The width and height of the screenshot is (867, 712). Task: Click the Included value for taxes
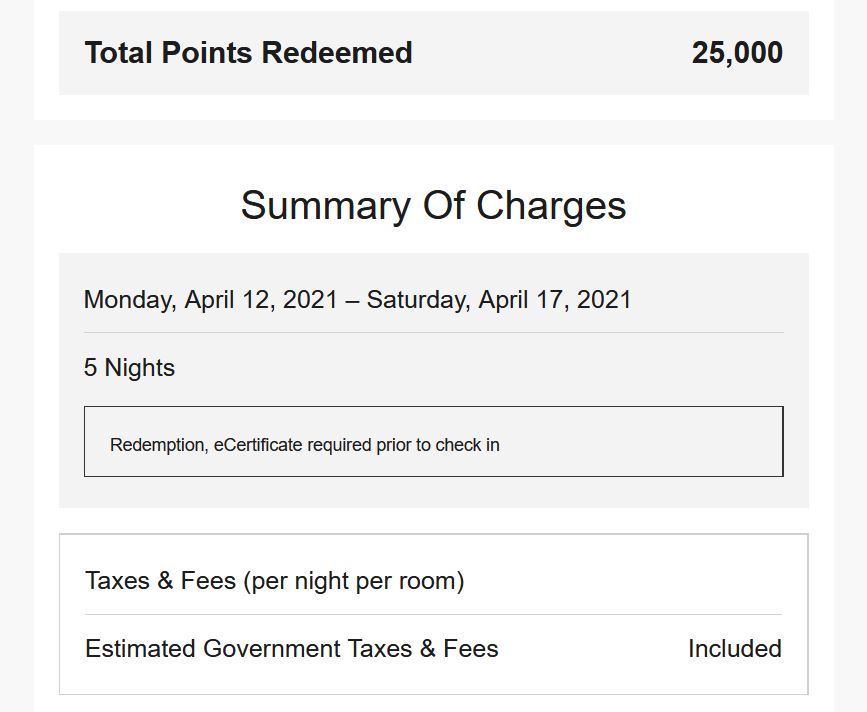pos(735,648)
